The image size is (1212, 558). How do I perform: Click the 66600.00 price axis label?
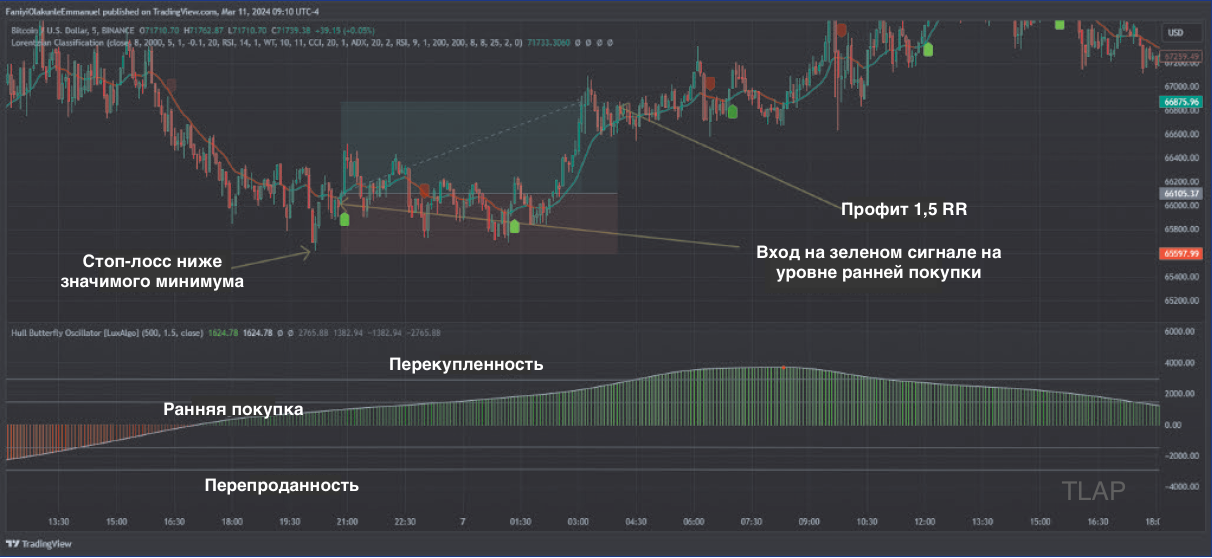pos(1181,134)
